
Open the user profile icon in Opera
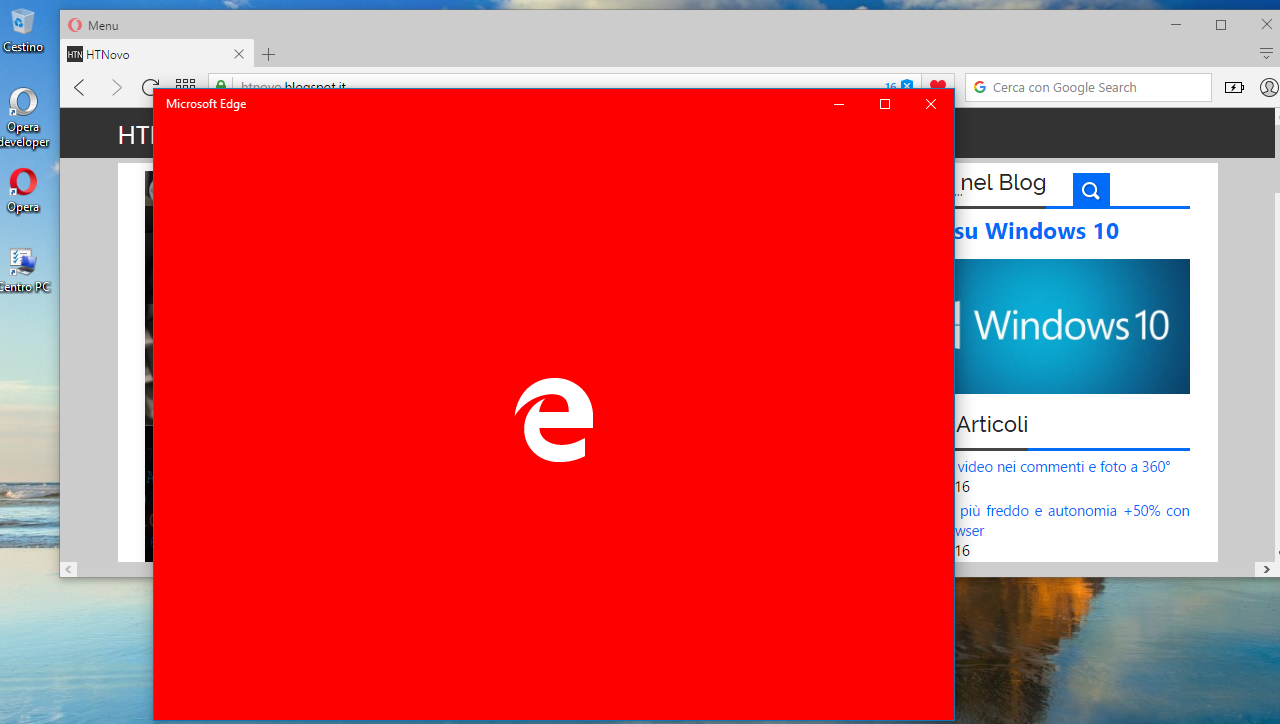click(1269, 87)
